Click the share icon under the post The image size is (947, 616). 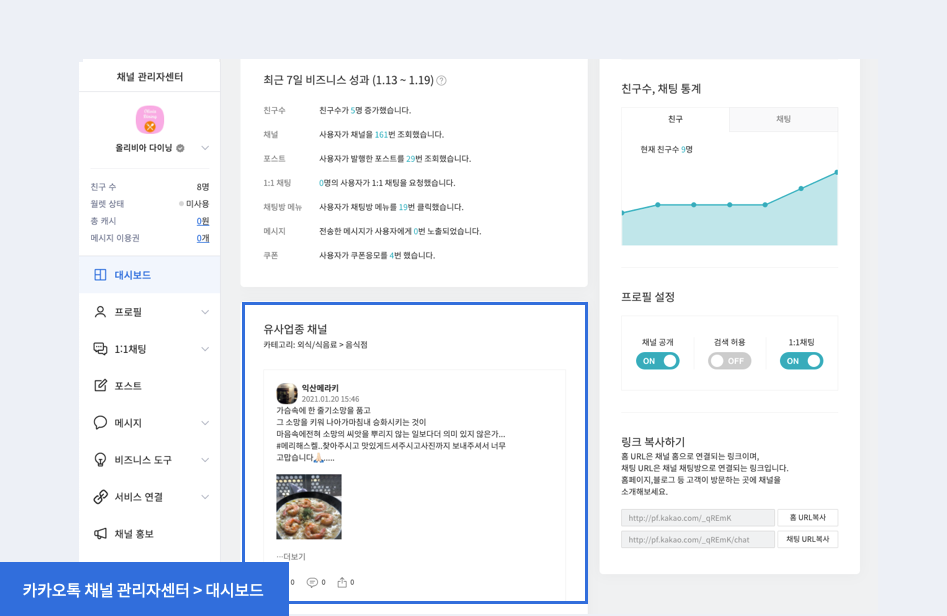click(x=342, y=582)
